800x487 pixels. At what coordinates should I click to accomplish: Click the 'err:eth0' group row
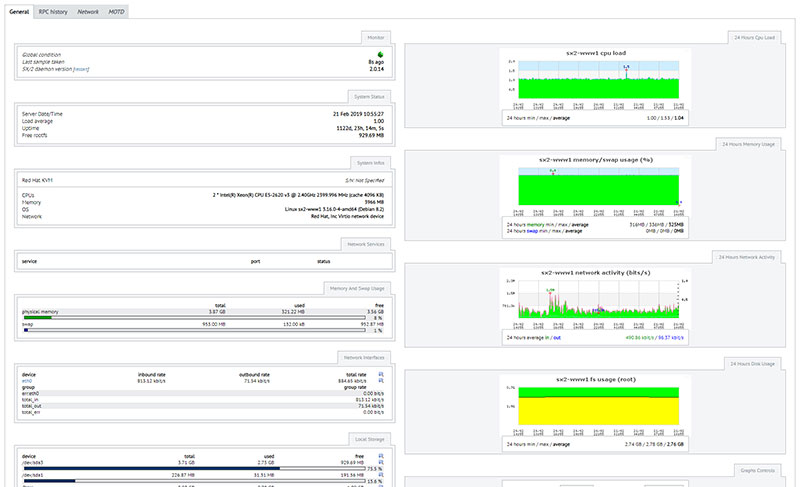(203, 394)
